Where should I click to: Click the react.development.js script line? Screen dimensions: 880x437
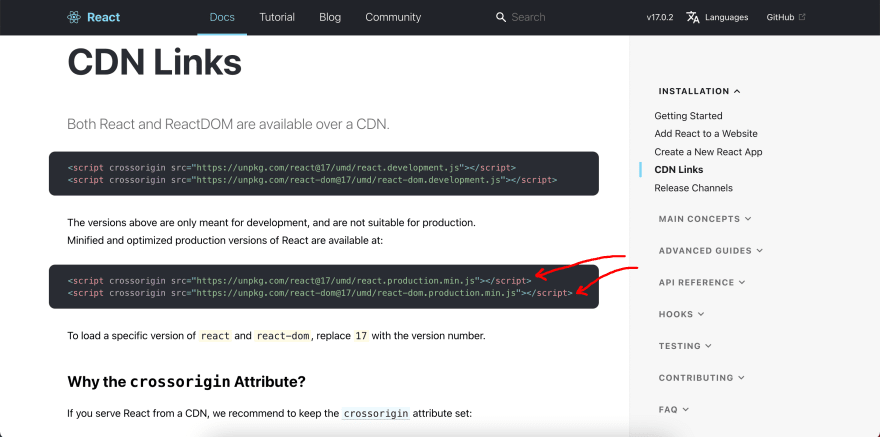click(x=291, y=167)
